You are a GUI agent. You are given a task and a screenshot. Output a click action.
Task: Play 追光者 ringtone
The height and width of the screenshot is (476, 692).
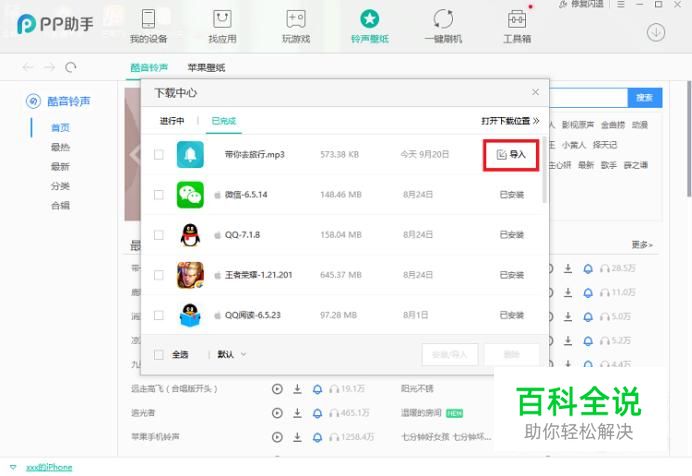coord(277,413)
